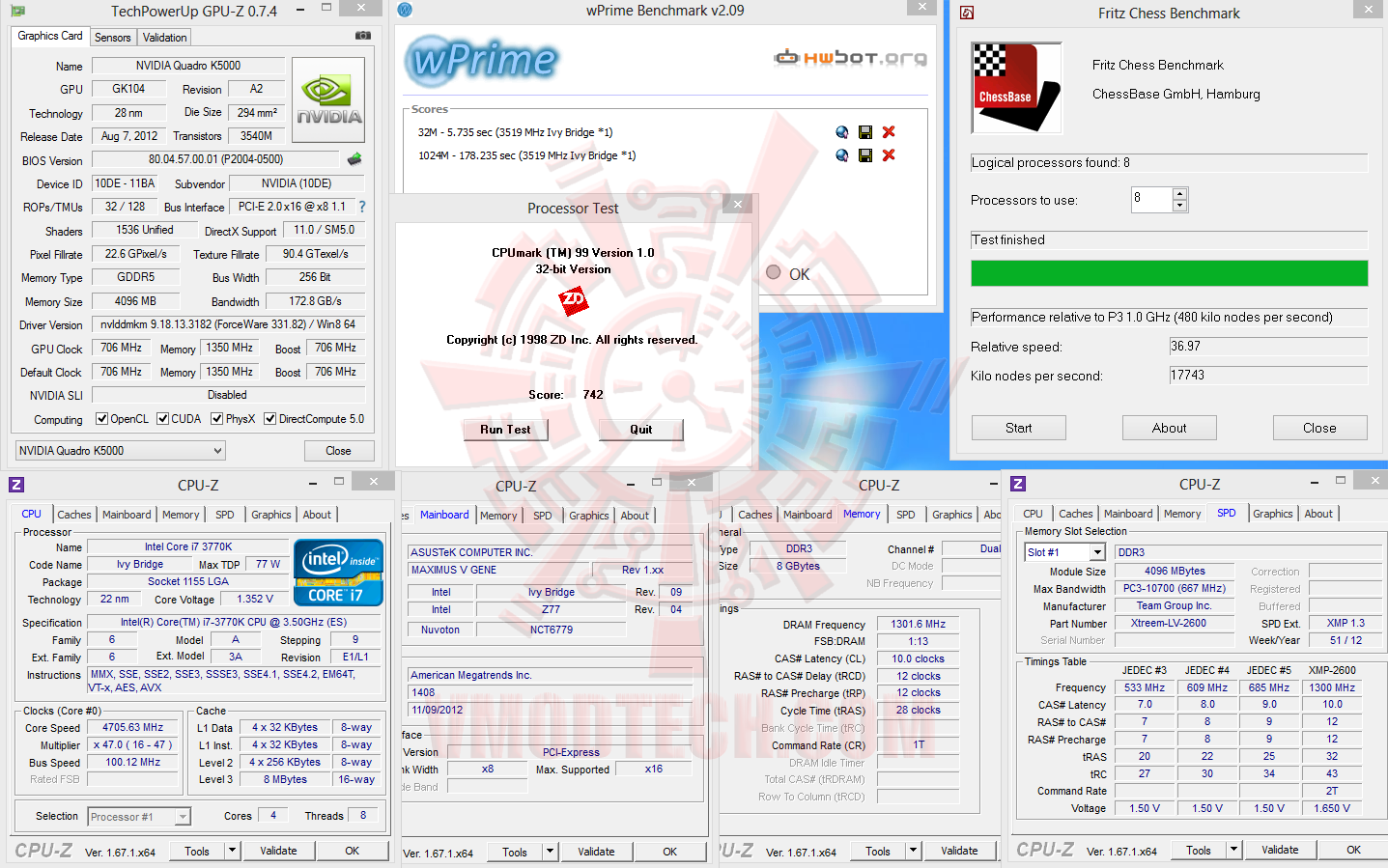The image size is (1388, 868).
Task: Select the Graphics Card tab in GPU-Z
Action: click(50, 36)
